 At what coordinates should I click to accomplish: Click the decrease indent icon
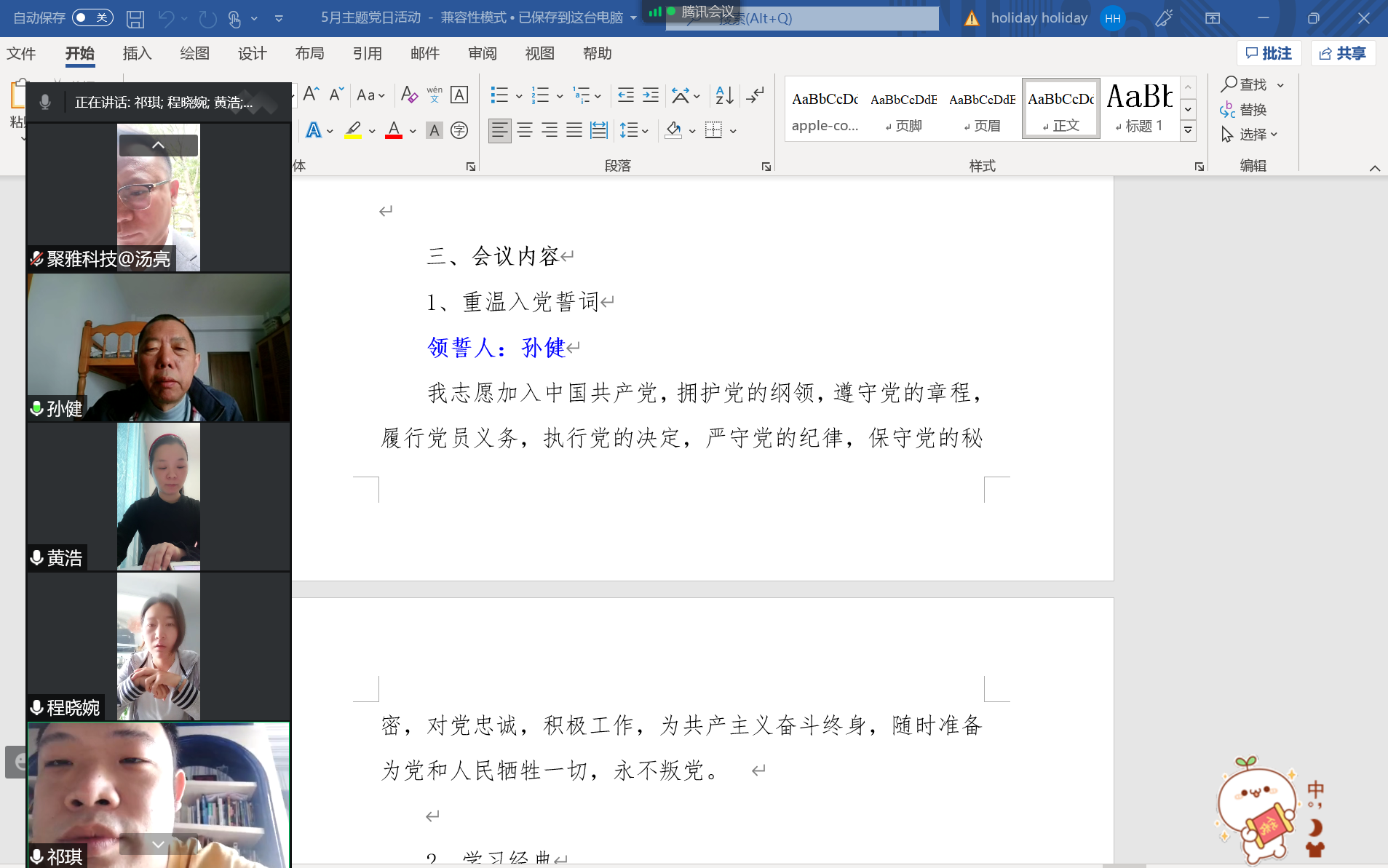click(x=626, y=95)
